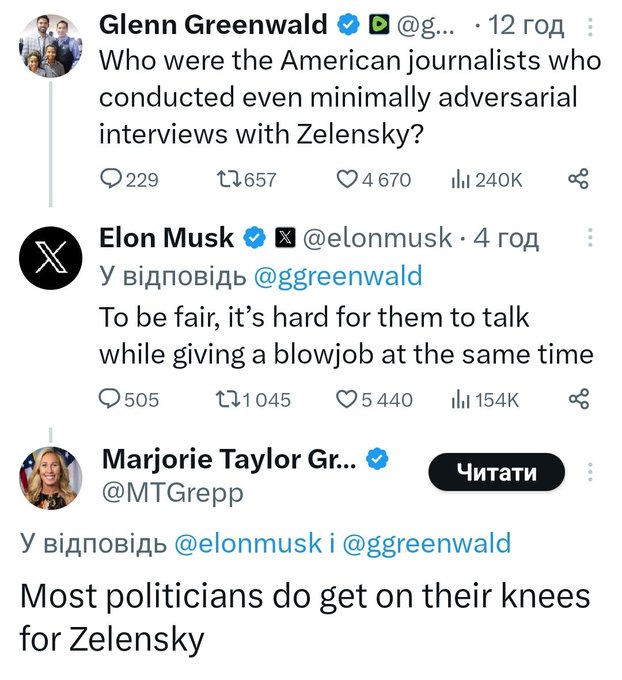Open replies on Glenn Greenwald's tweet

(129, 179)
